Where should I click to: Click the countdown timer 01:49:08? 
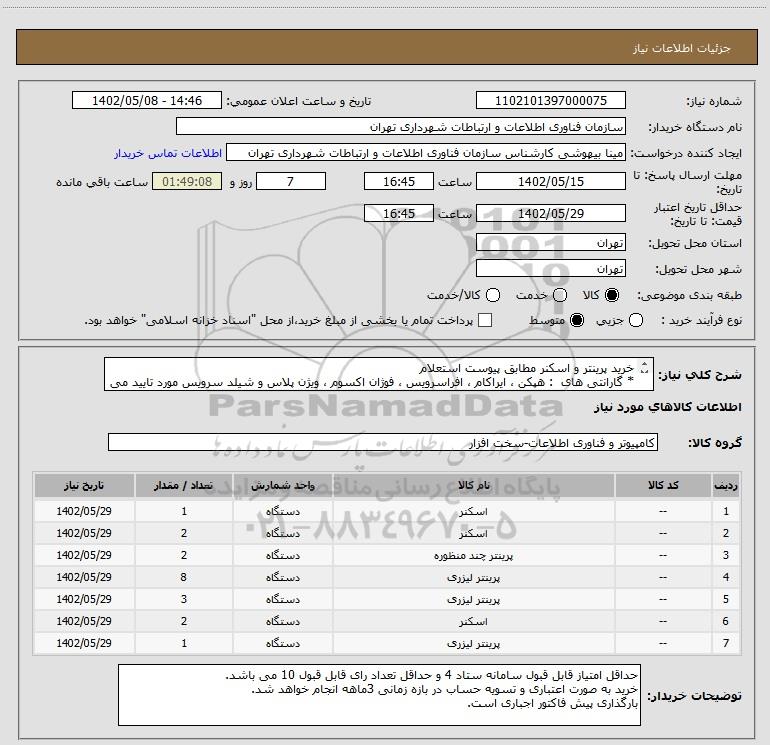coord(187,182)
